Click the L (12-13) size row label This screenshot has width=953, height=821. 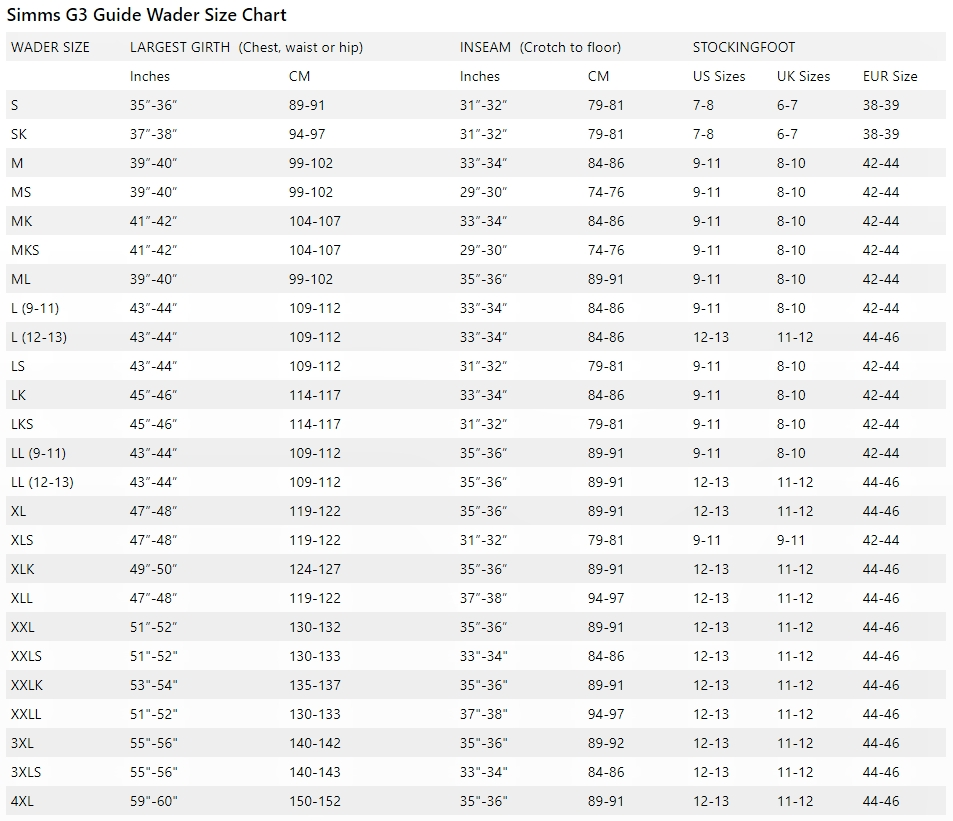(39, 337)
